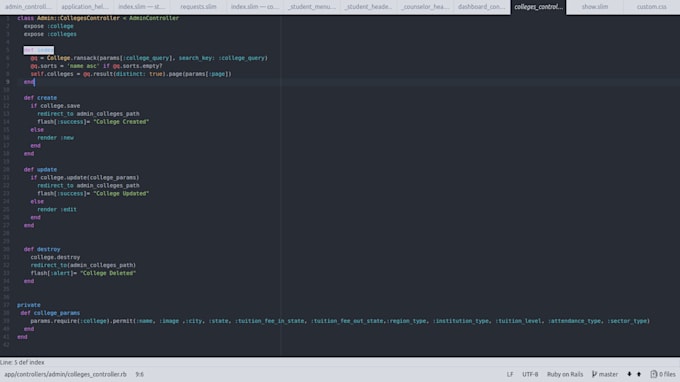Click the git push up-arrow icon

pos(639,374)
